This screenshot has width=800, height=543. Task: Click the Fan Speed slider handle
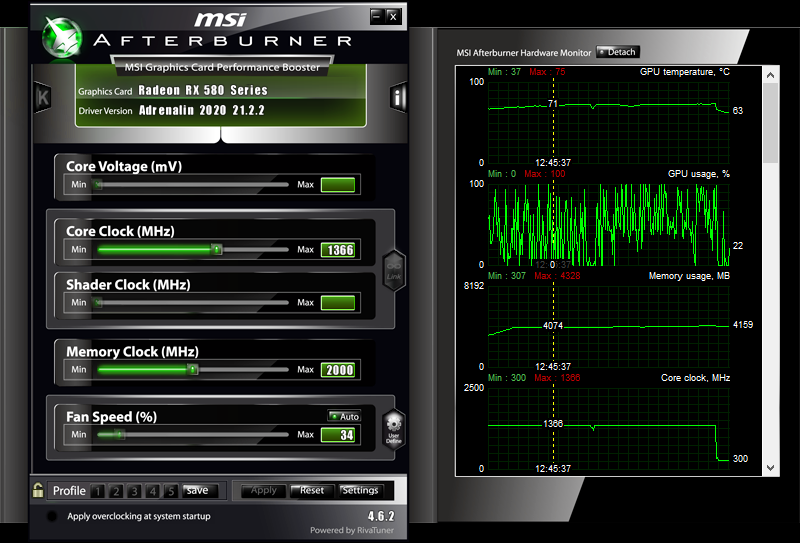tap(119, 434)
